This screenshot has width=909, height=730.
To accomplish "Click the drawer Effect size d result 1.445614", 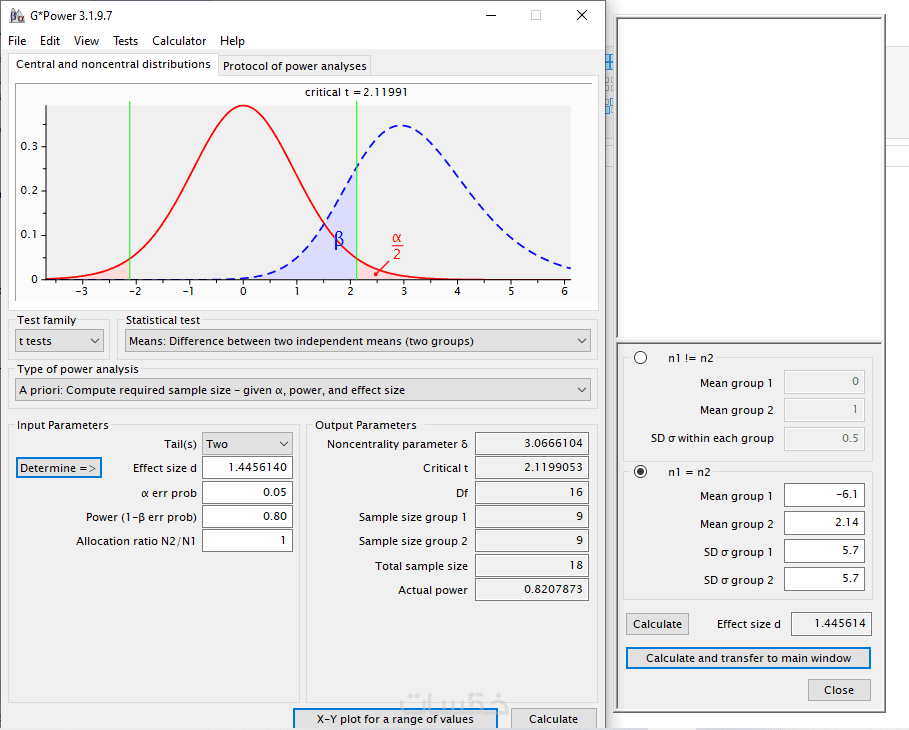I will [x=831, y=624].
